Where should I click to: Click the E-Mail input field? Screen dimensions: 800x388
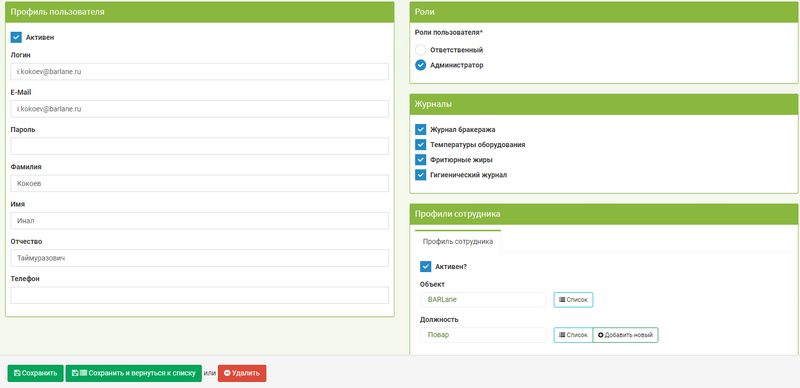click(199, 109)
